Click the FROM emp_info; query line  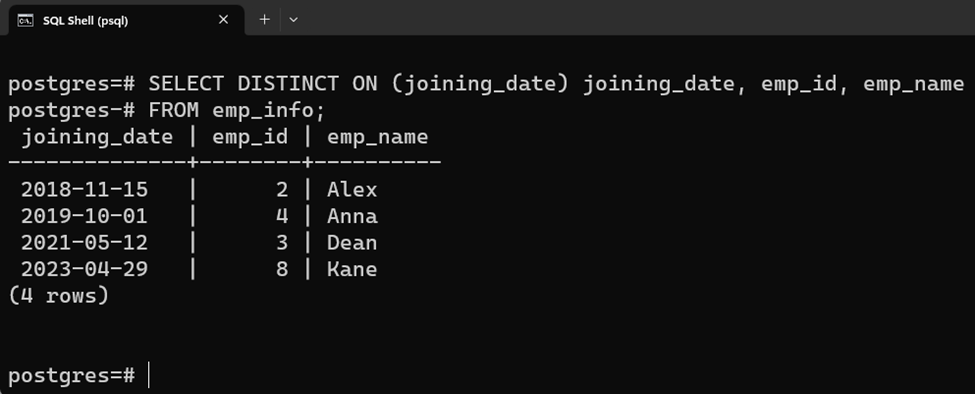237,110
